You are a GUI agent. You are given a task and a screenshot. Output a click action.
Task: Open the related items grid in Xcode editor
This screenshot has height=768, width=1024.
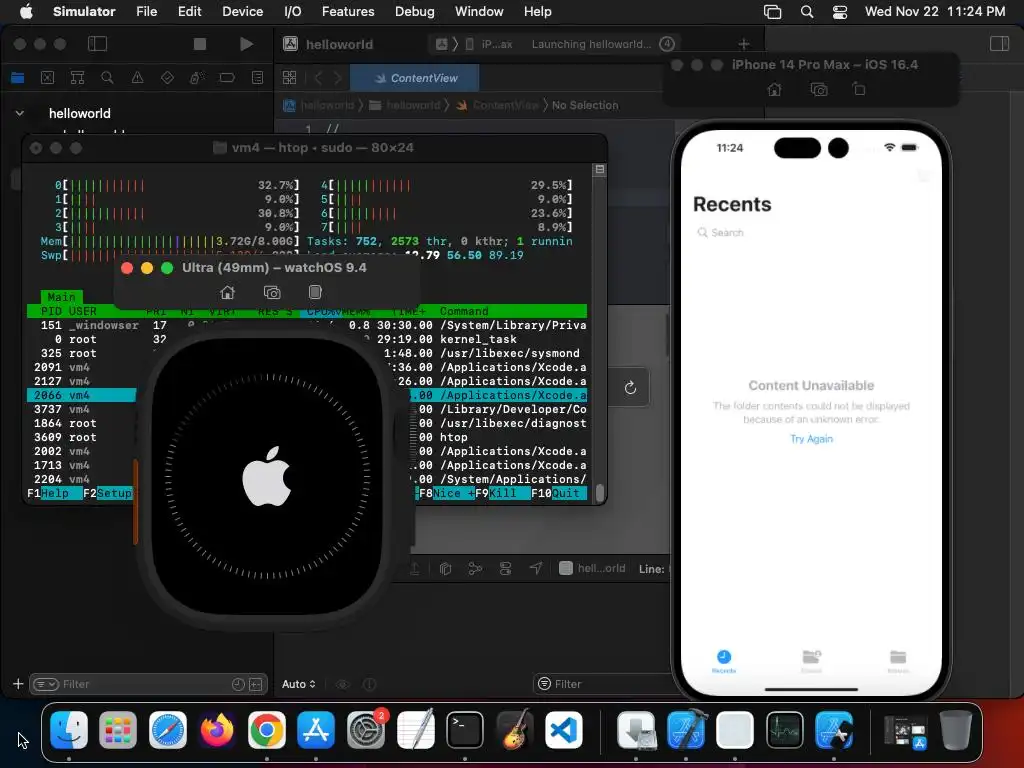pos(289,78)
